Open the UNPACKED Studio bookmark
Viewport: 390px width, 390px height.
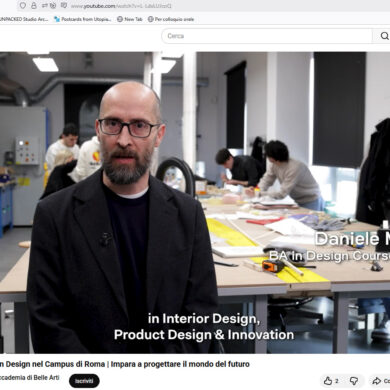(x=24, y=19)
